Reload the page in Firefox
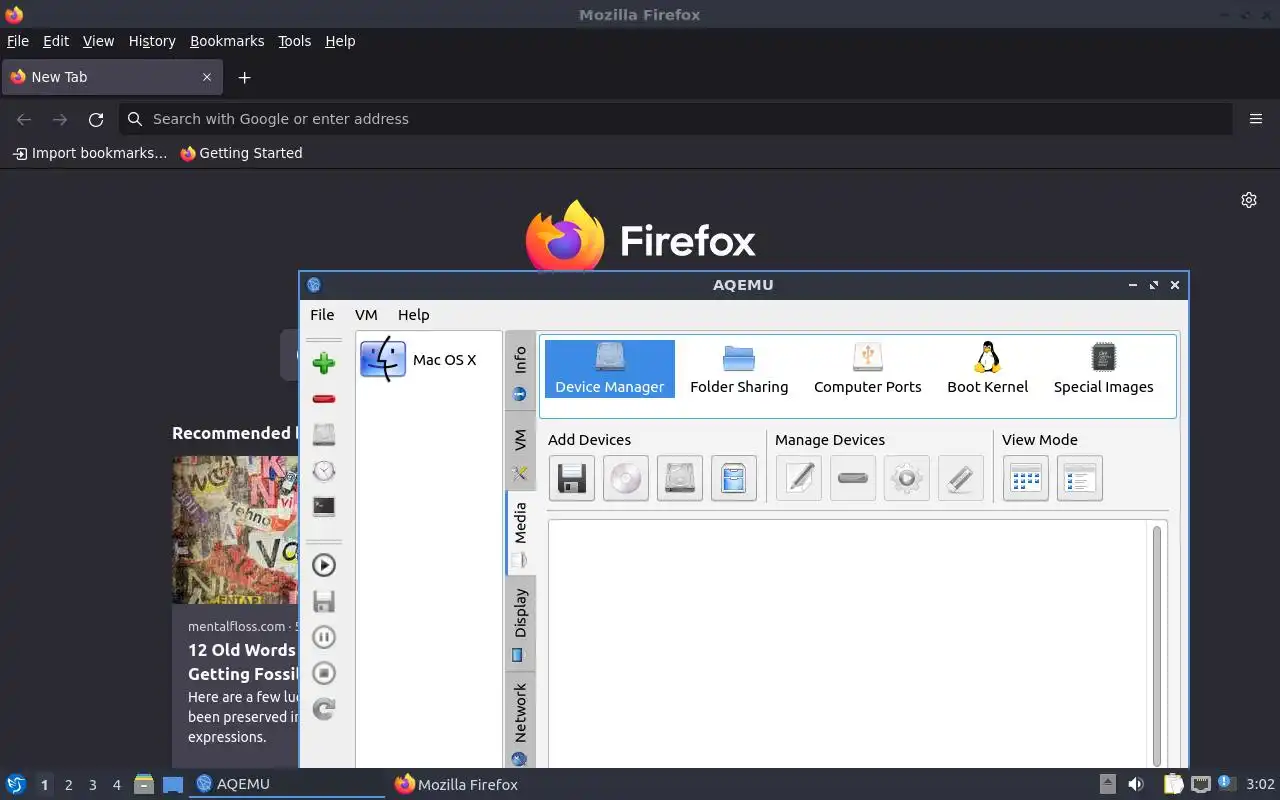This screenshot has width=1280, height=800. tap(96, 119)
